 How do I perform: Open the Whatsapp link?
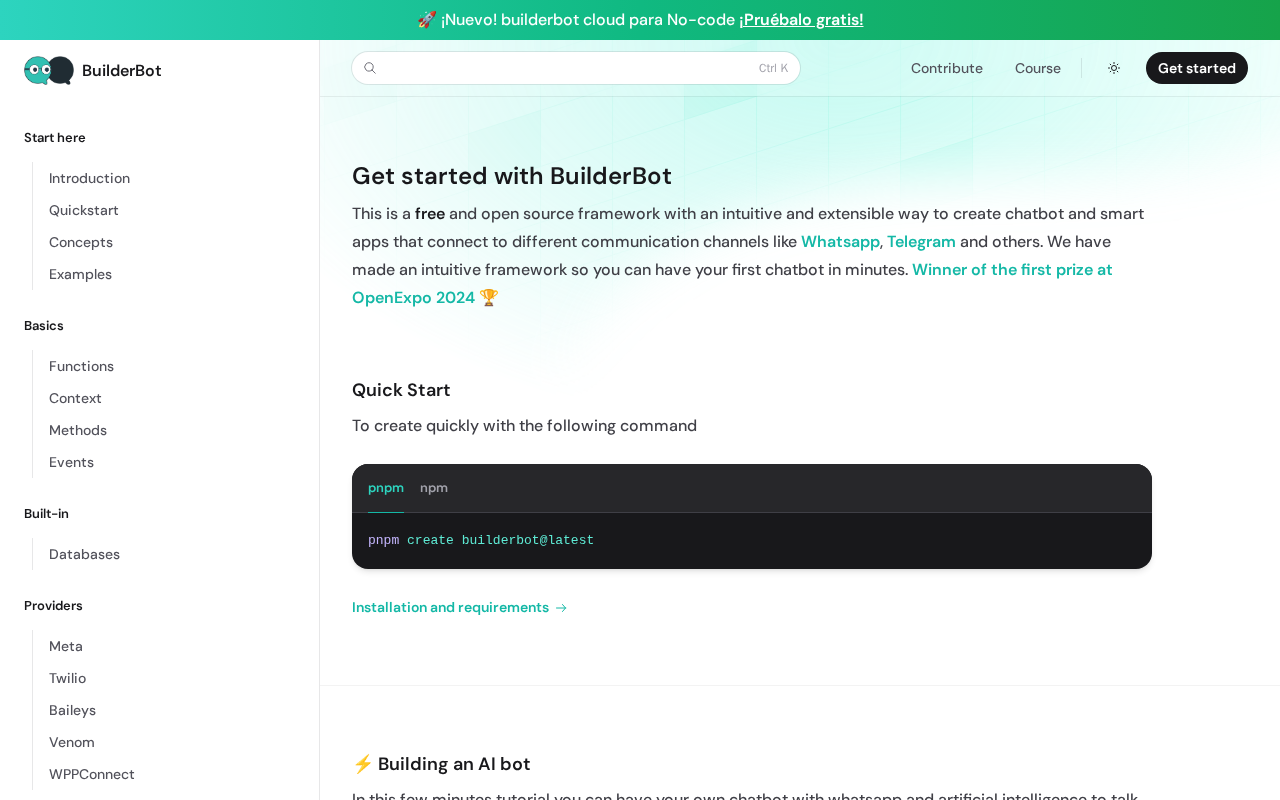point(840,242)
